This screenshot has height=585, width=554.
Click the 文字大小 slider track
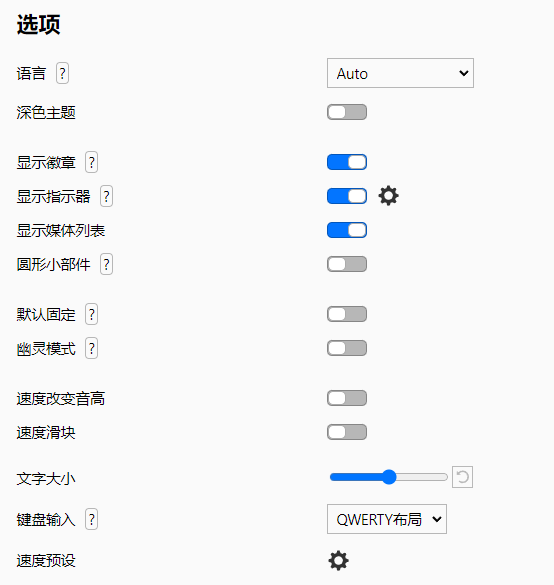click(x=389, y=477)
